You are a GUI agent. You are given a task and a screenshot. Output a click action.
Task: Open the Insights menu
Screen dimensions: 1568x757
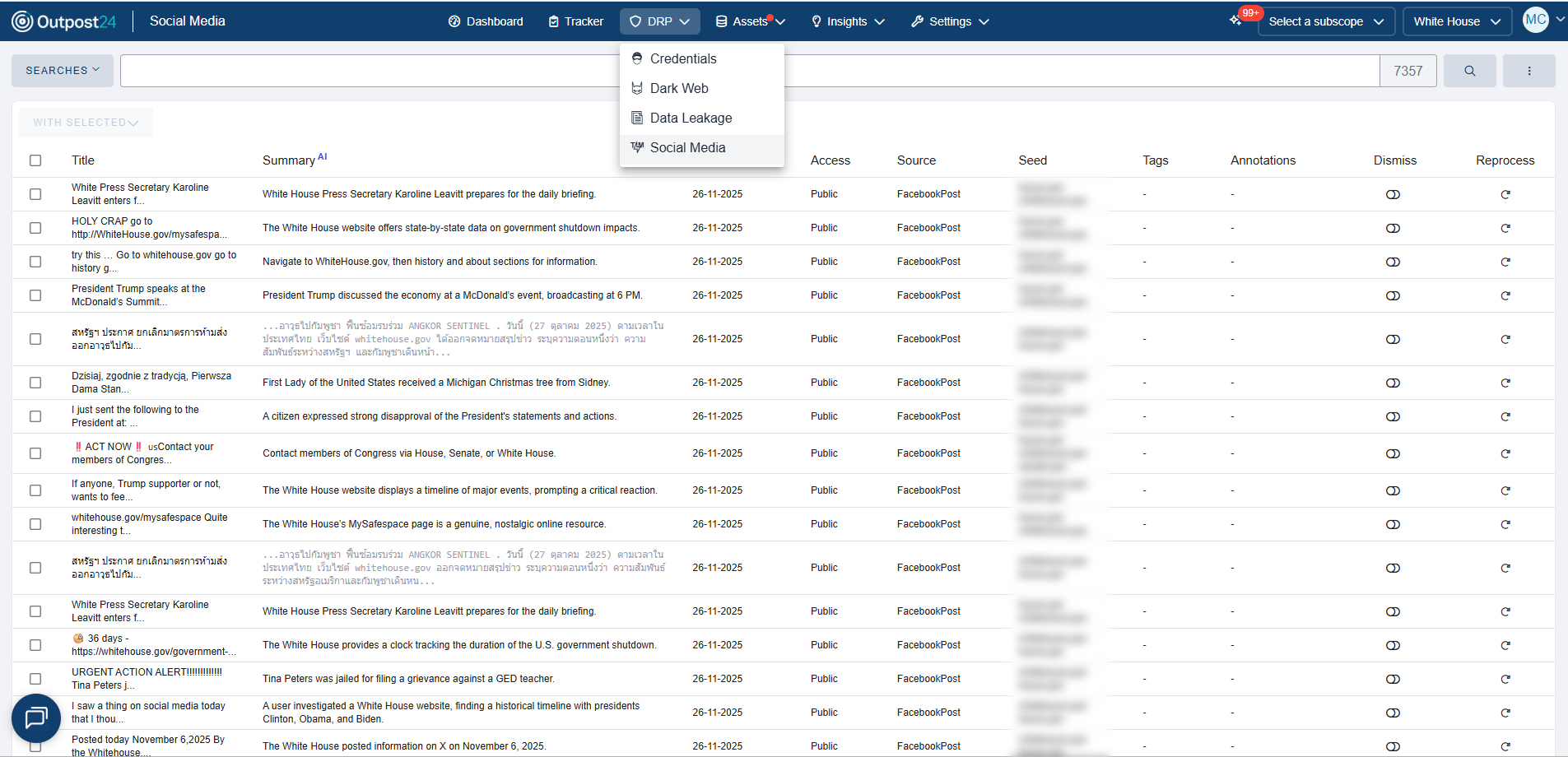pos(847,21)
